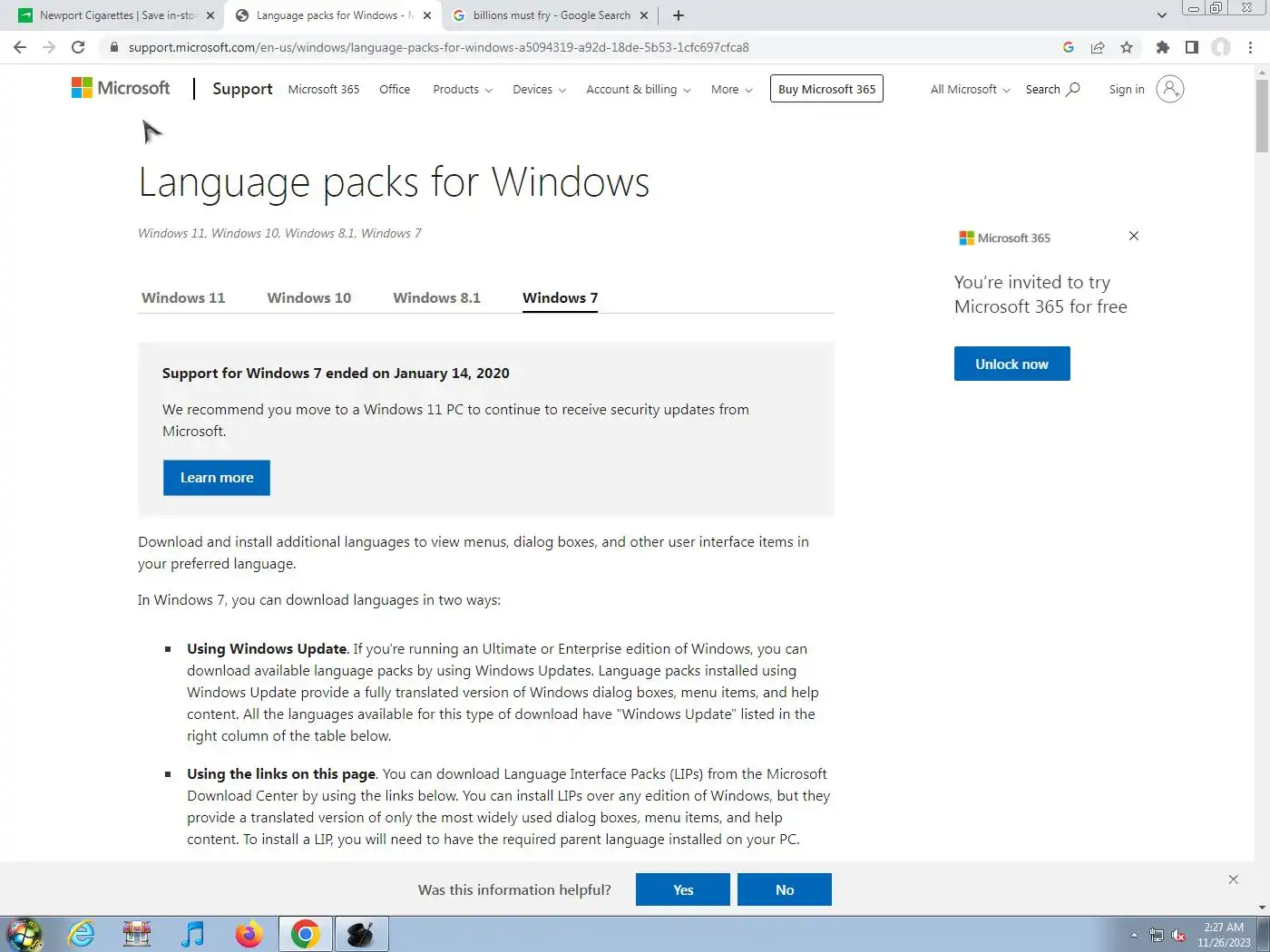
Task: Switch to the Windows 10 tab
Action: coord(309,297)
